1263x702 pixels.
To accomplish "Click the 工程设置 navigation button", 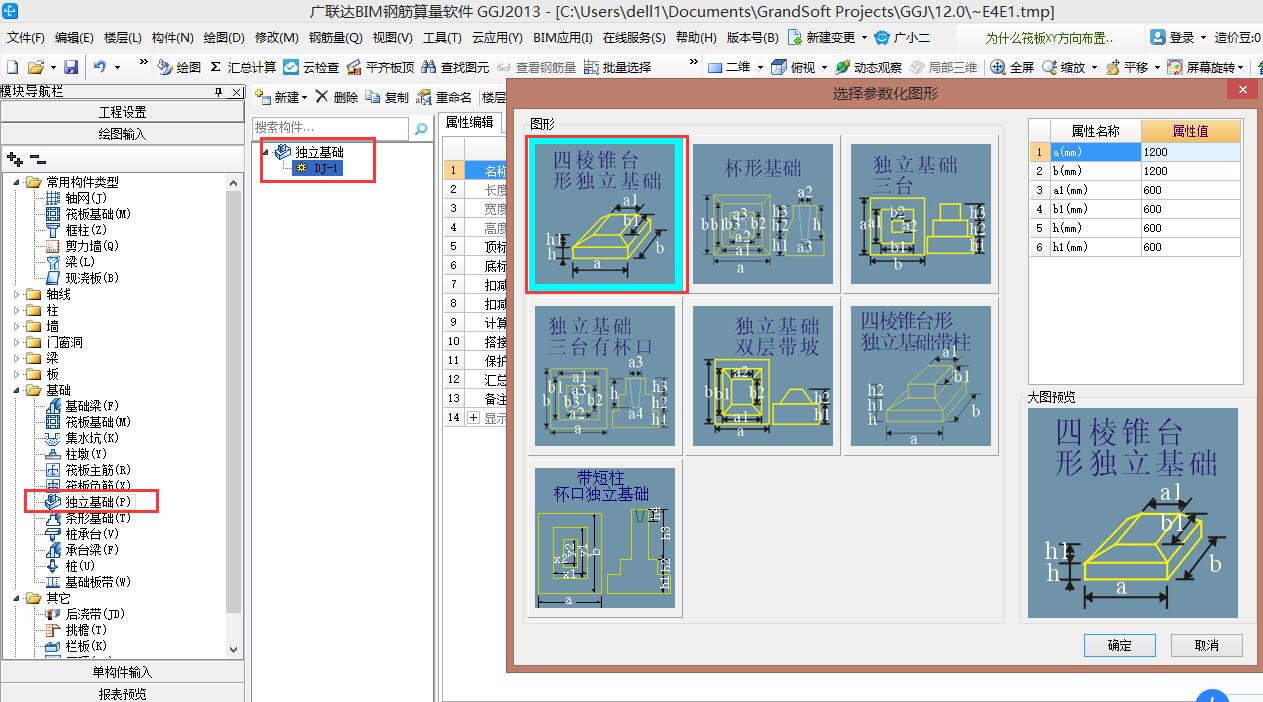I will 122,112.
